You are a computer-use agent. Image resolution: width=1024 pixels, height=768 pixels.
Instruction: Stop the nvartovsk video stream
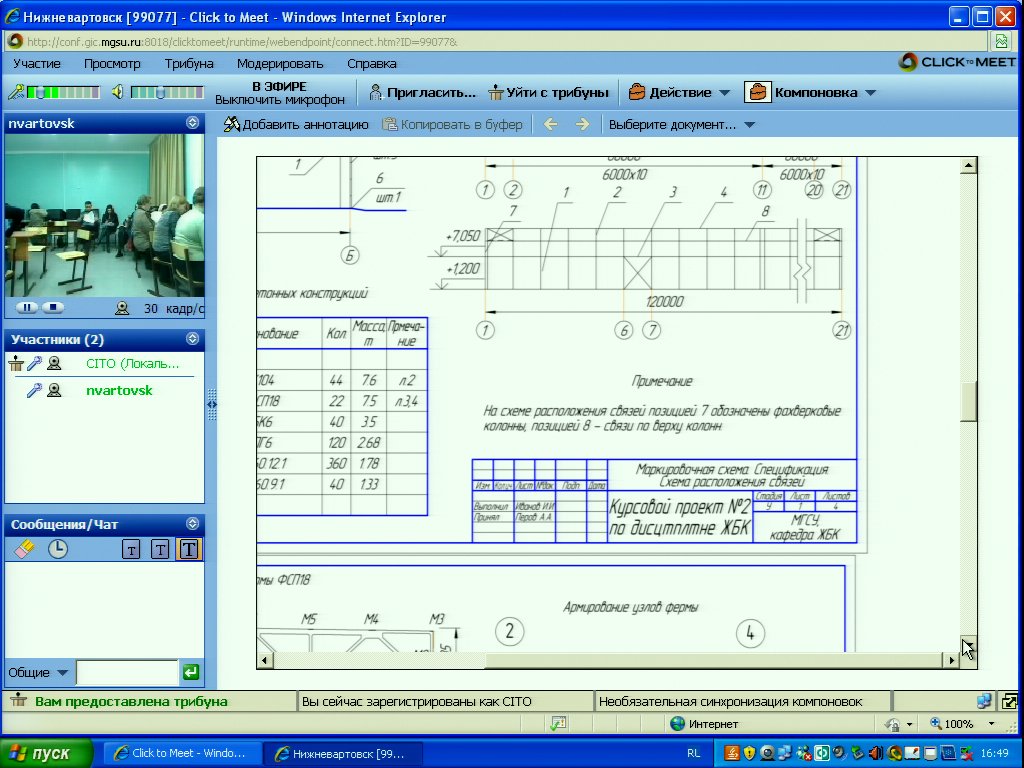click(x=53, y=307)
